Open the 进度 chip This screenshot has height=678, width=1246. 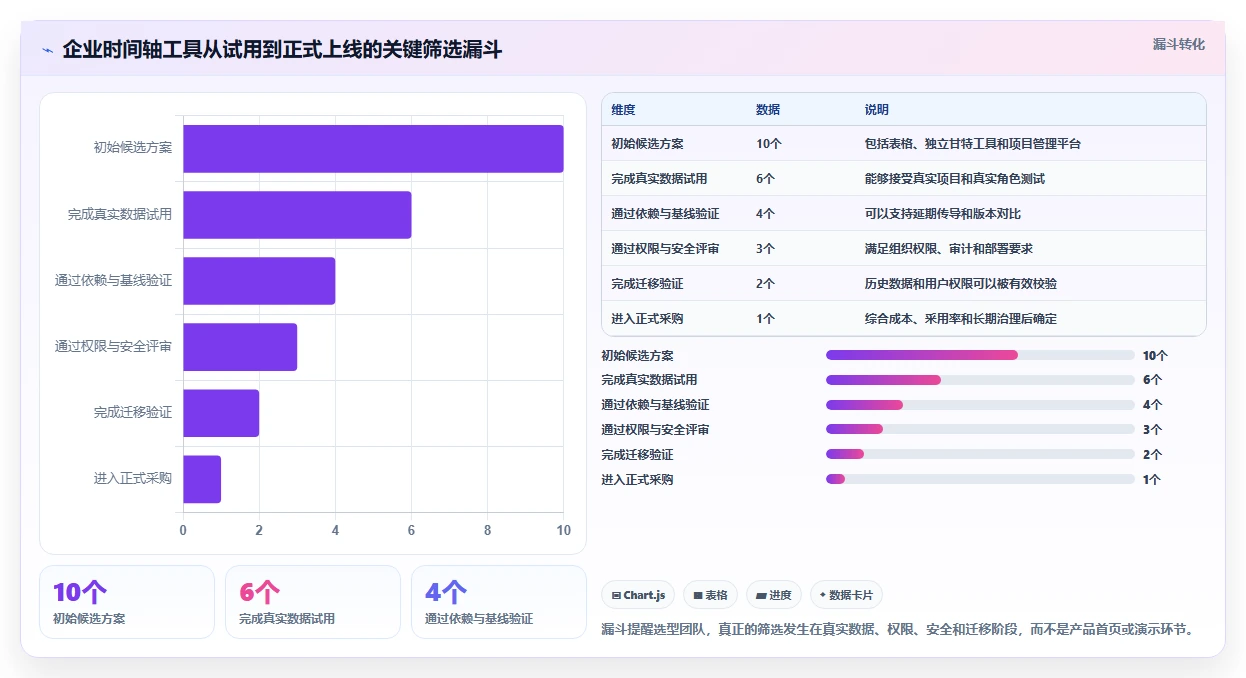point(774,595)
